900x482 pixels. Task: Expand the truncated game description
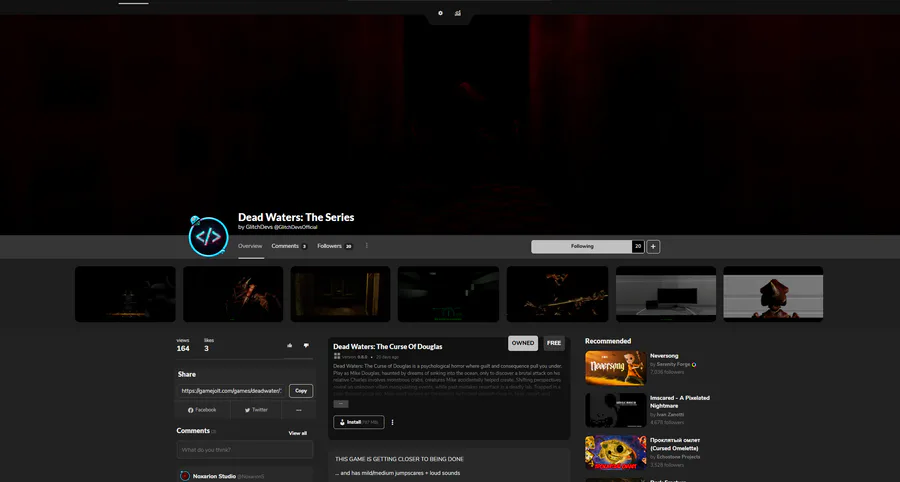pyautogui.click(x=340, y=404)
